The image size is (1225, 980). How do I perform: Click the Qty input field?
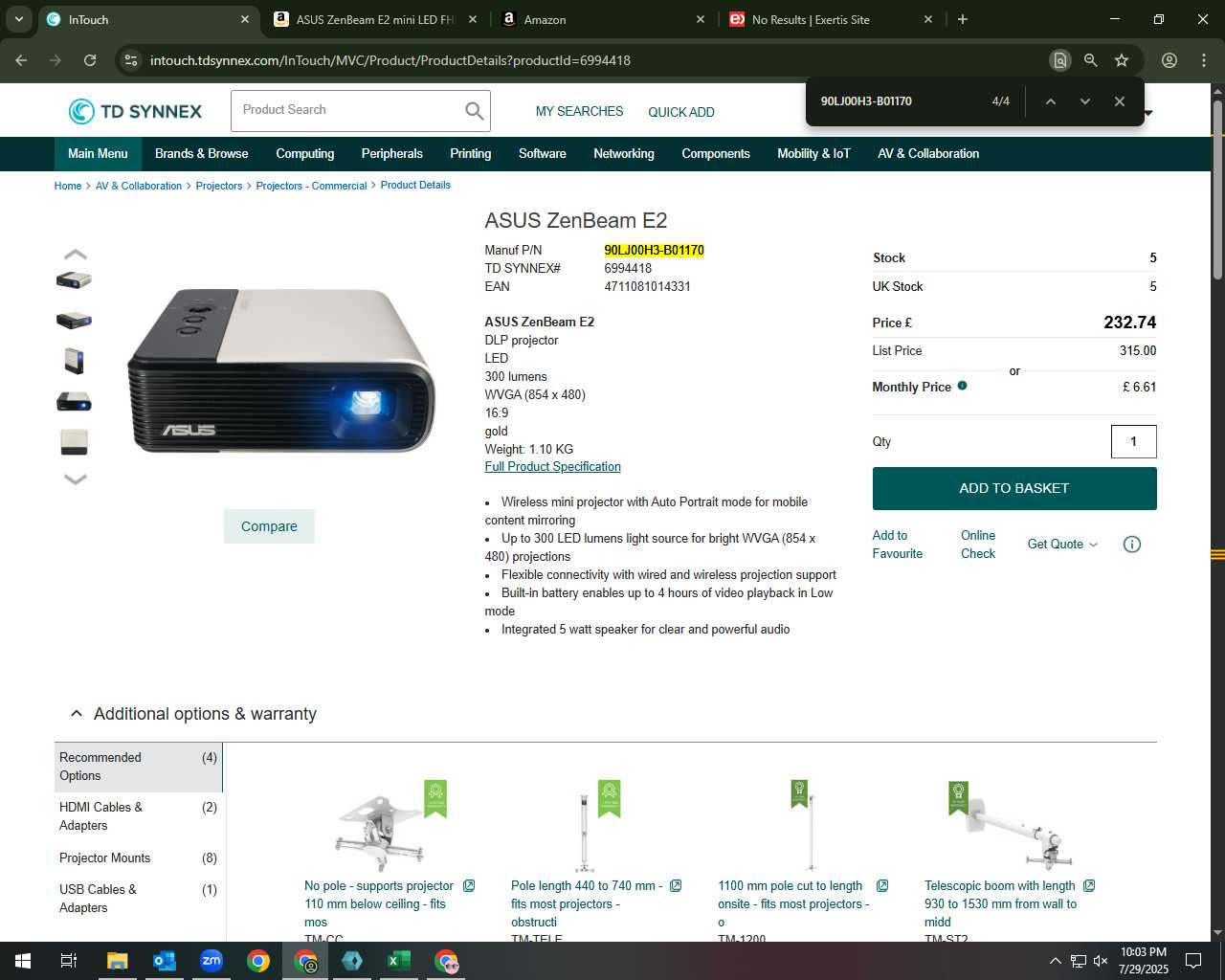(x=1133, y=441)
